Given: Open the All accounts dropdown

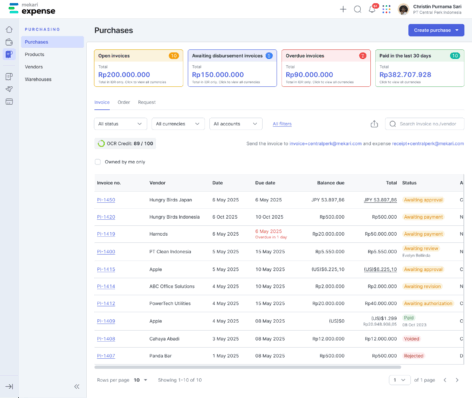Looking at the screenshot, I should tap(236, 124).
